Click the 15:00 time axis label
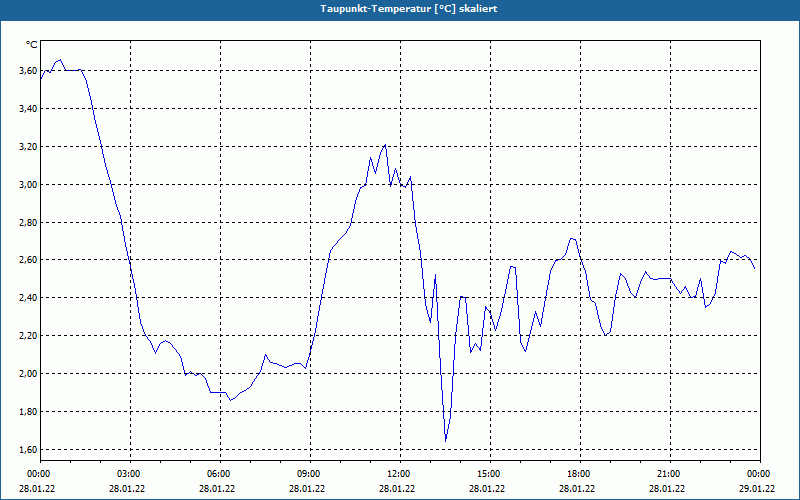Image resolution: width=800 pixels, height=500 pixels. pyautogui.click(x=490, y=474)
